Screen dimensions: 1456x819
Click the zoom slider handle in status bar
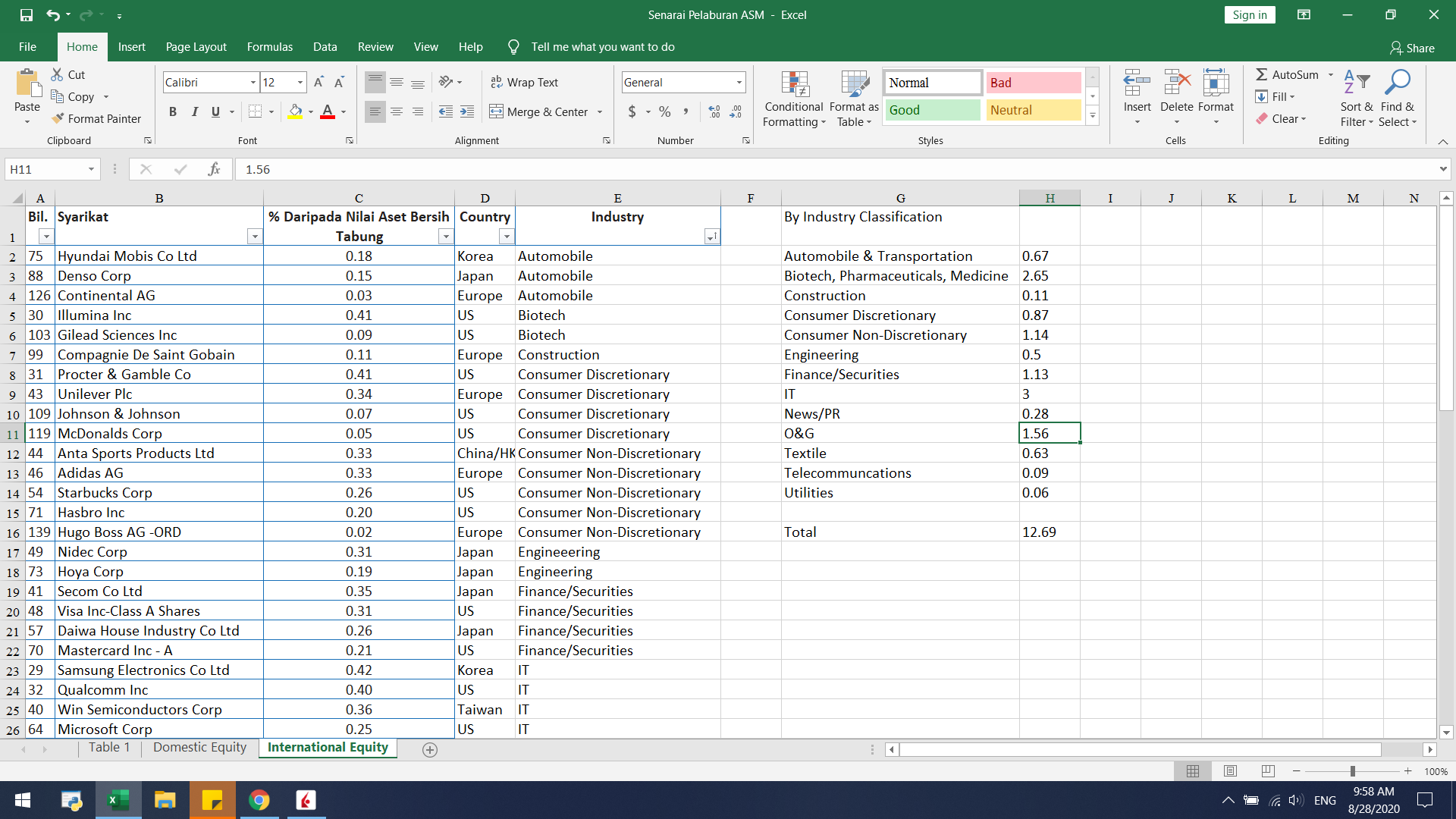tap(1352, 771)
